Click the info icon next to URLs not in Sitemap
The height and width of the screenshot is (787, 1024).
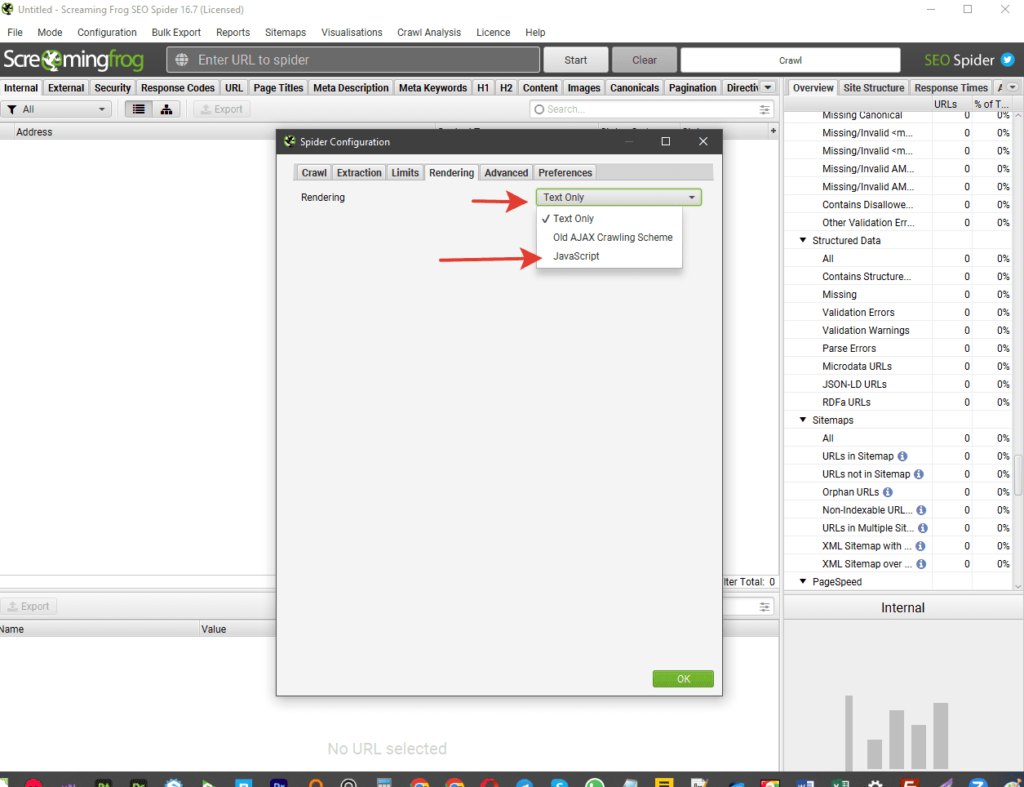tap(919, 474)
